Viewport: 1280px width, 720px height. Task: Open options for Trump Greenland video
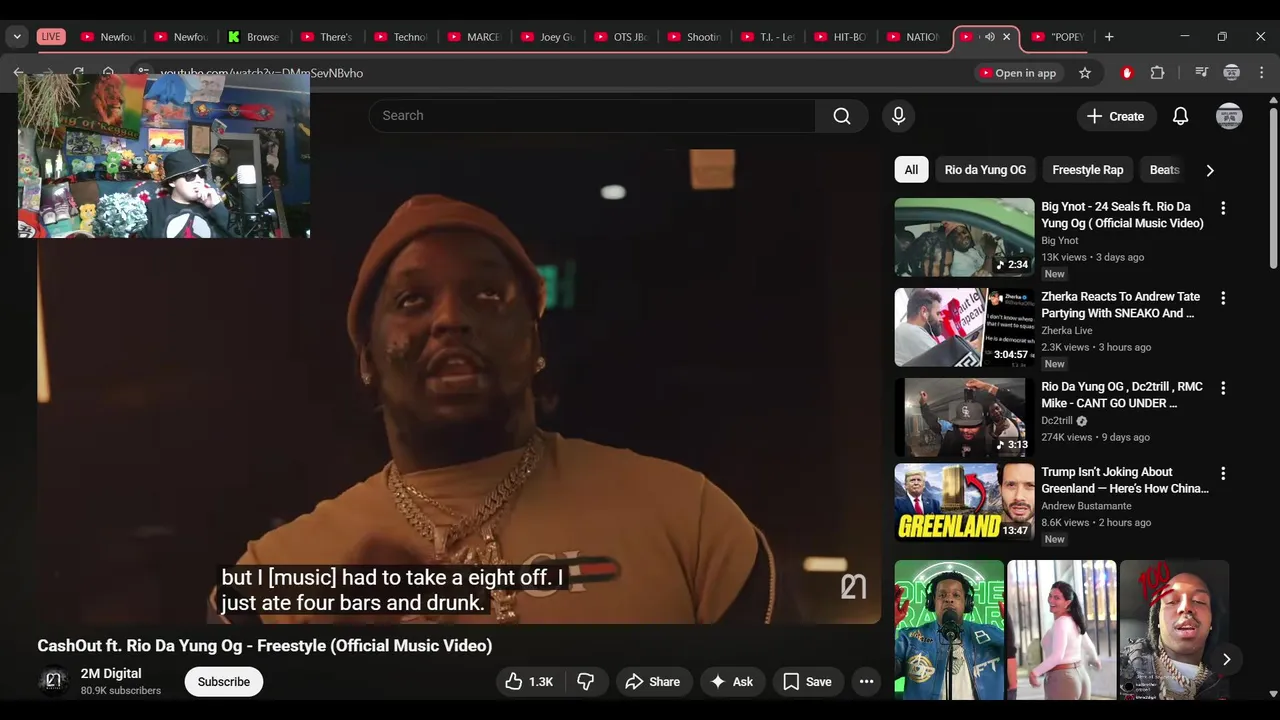pyautogui.click(x=1222, y=473)
